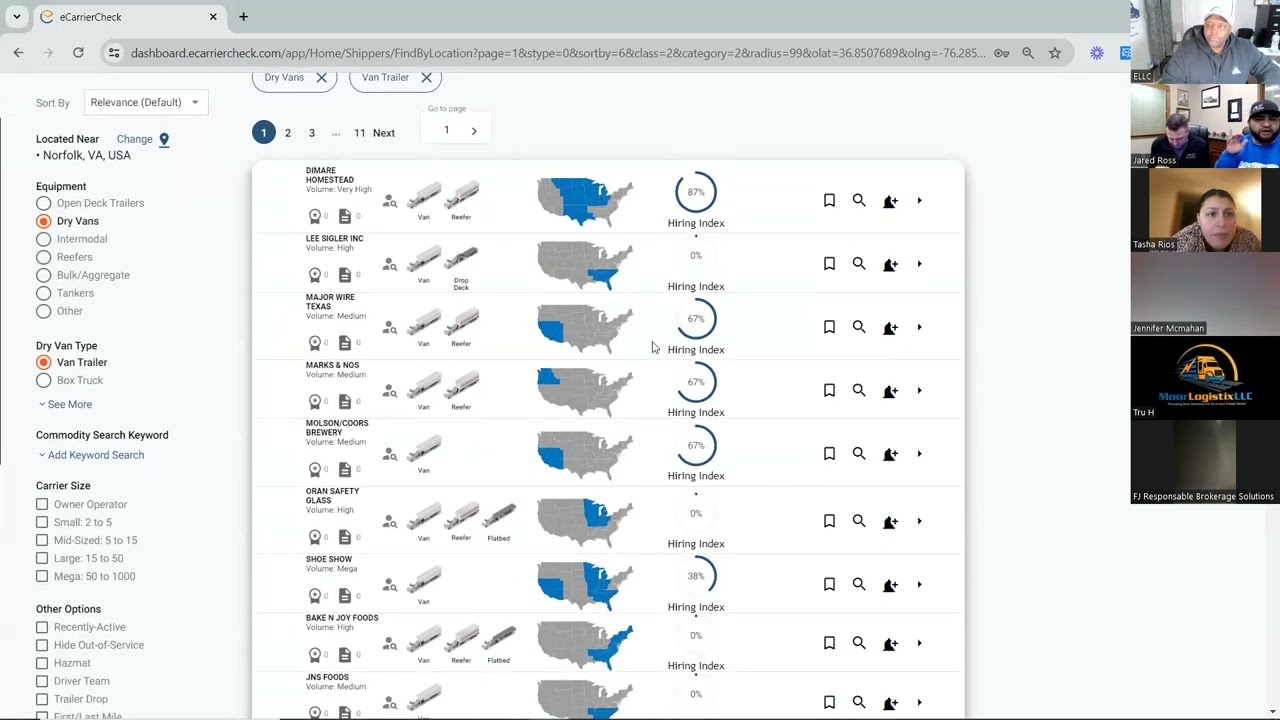Bookmark MAJOR WIRE TEXAS shipper
Viewport: 1280px width, 720px height.
point(829,326)
